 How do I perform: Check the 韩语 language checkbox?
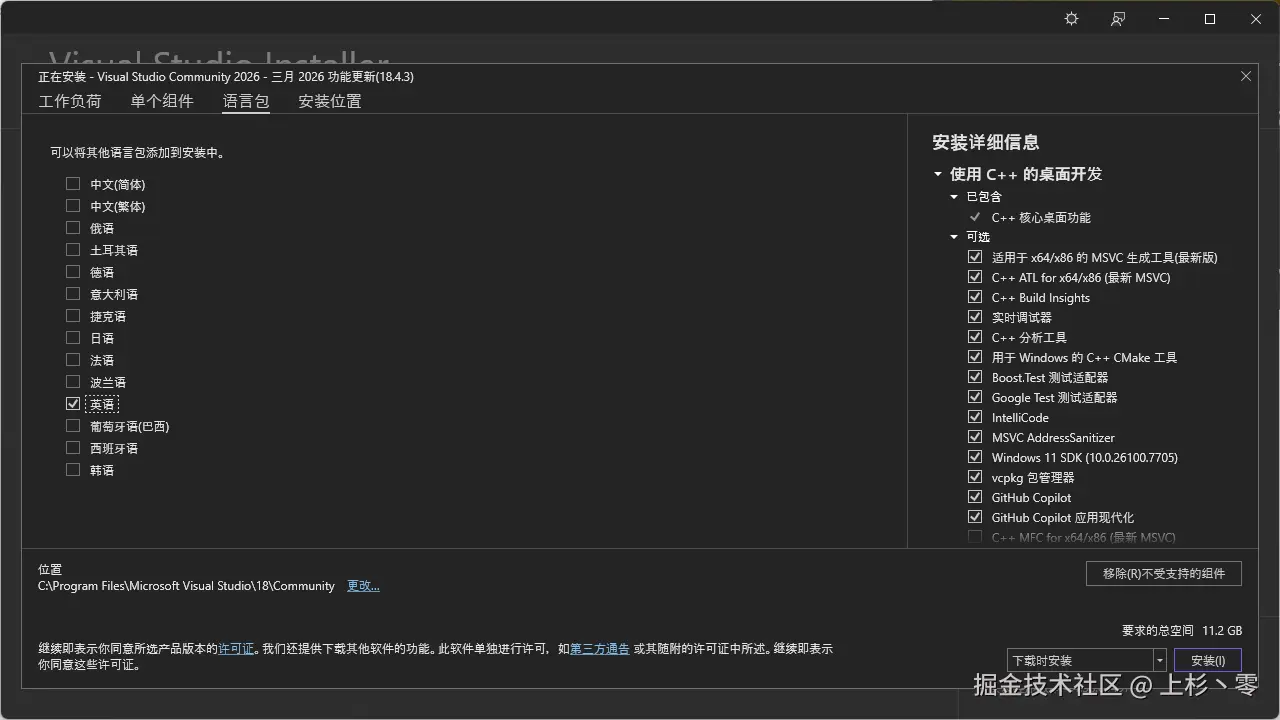pyautogui.click(x=73, y=470)
